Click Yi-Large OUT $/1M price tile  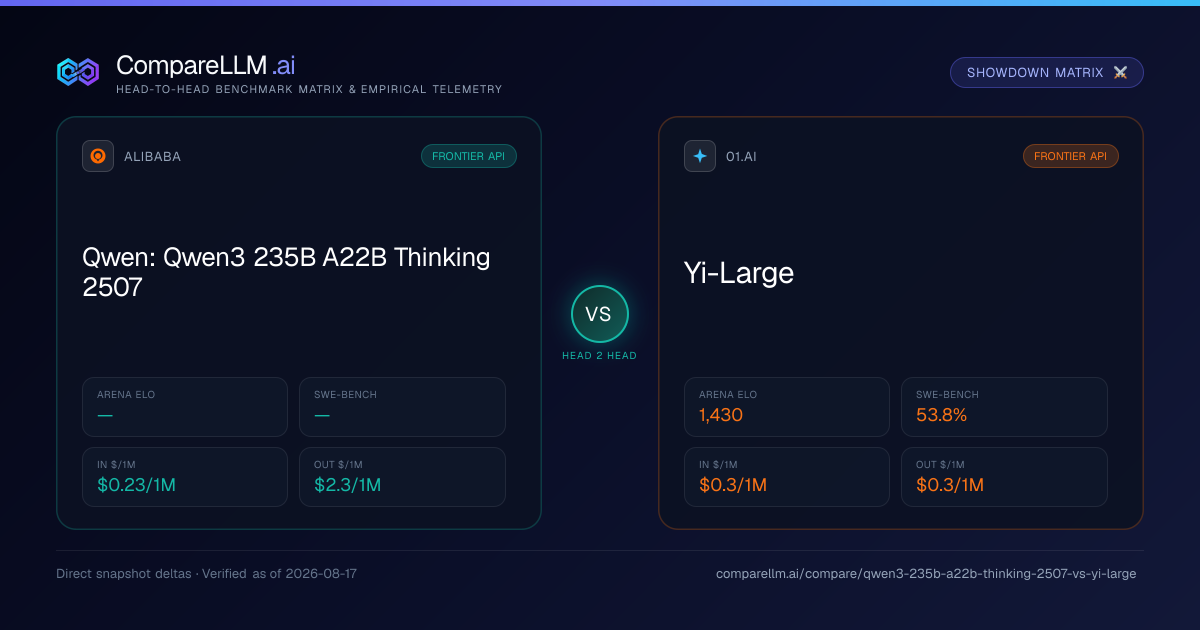(x=1004, y=477)
